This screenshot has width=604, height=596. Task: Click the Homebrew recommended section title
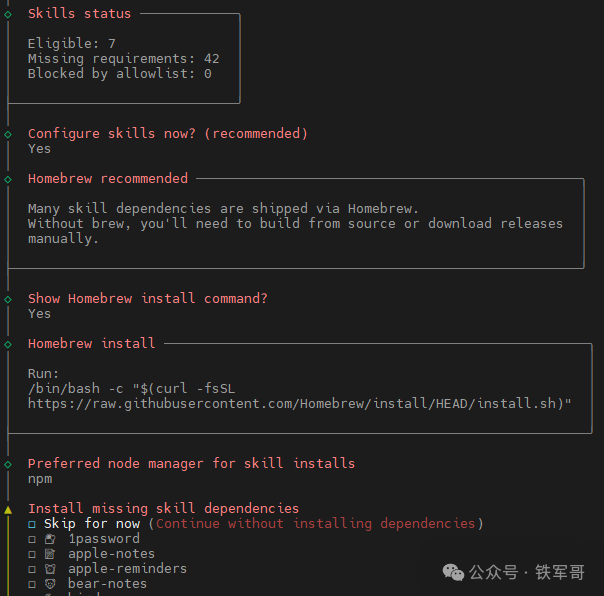(x=107, y=179)
